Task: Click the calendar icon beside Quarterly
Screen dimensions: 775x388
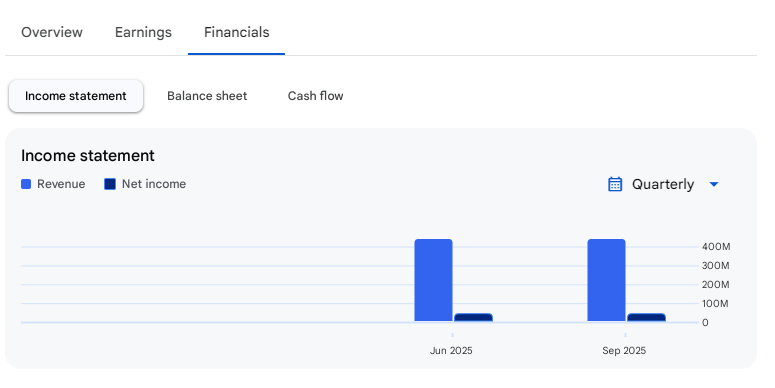Action: click(x=615, y=184)
